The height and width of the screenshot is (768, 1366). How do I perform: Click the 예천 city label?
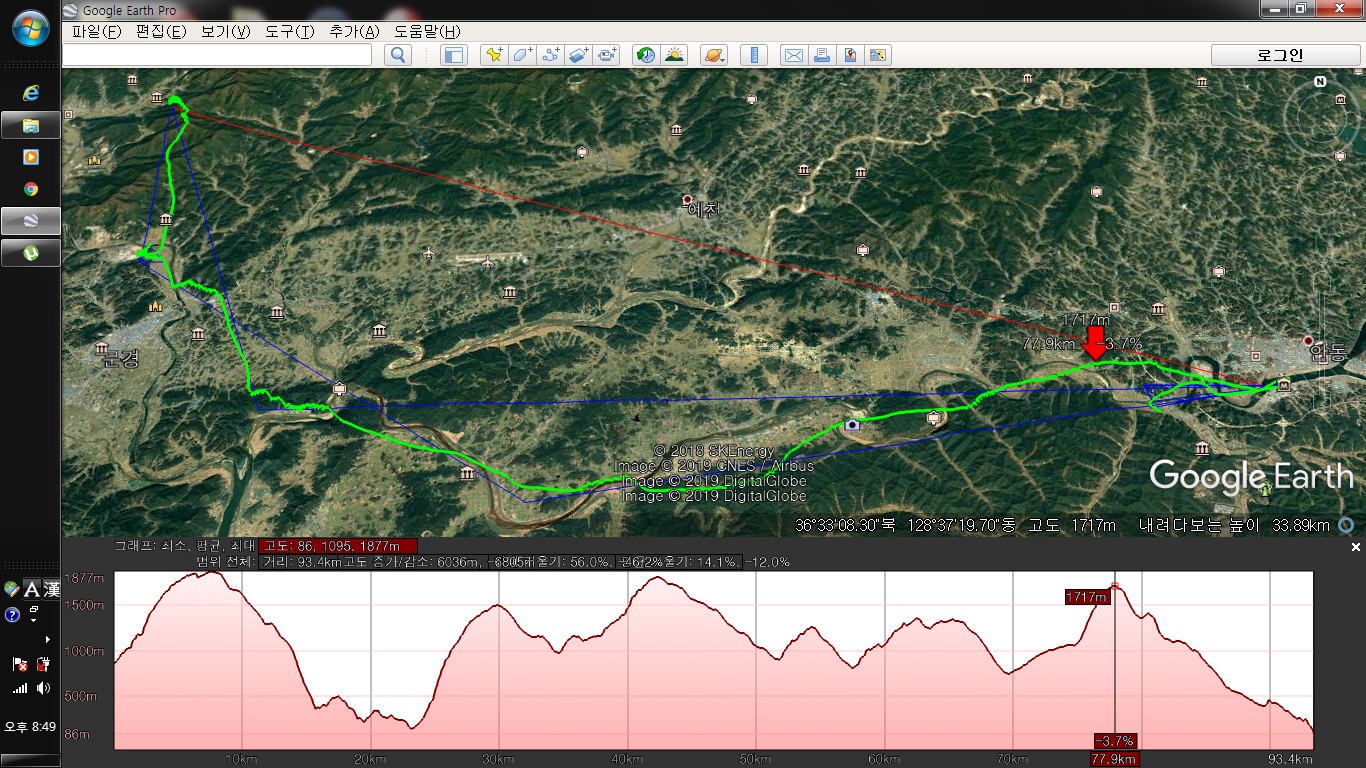704,210
